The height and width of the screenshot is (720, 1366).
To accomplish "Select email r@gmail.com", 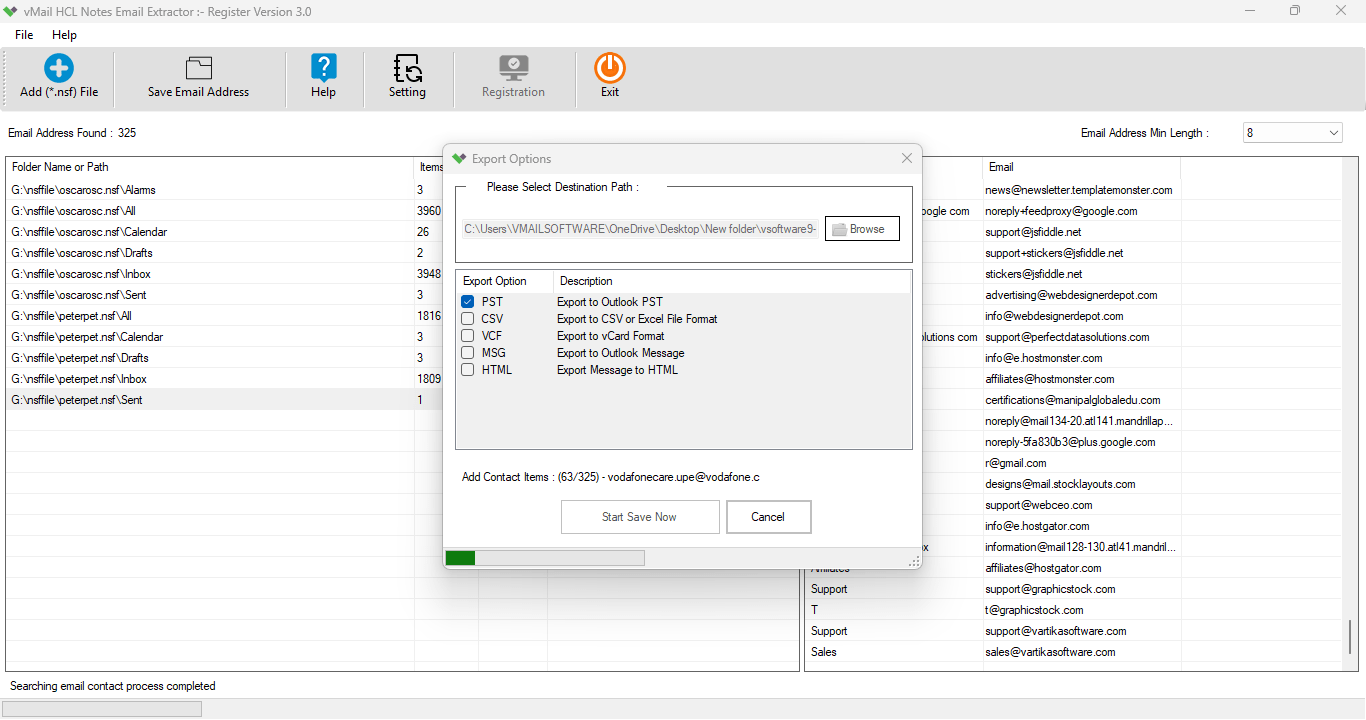I will (x=1016, y=463).
